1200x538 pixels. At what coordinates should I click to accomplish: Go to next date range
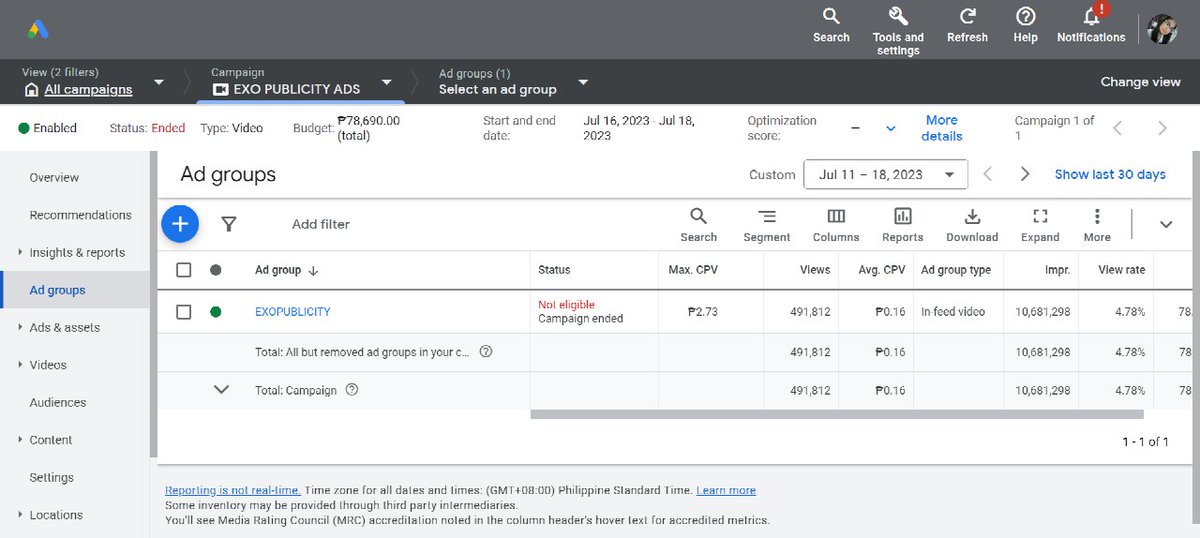pyautogui.click(x=1025, y=174)
